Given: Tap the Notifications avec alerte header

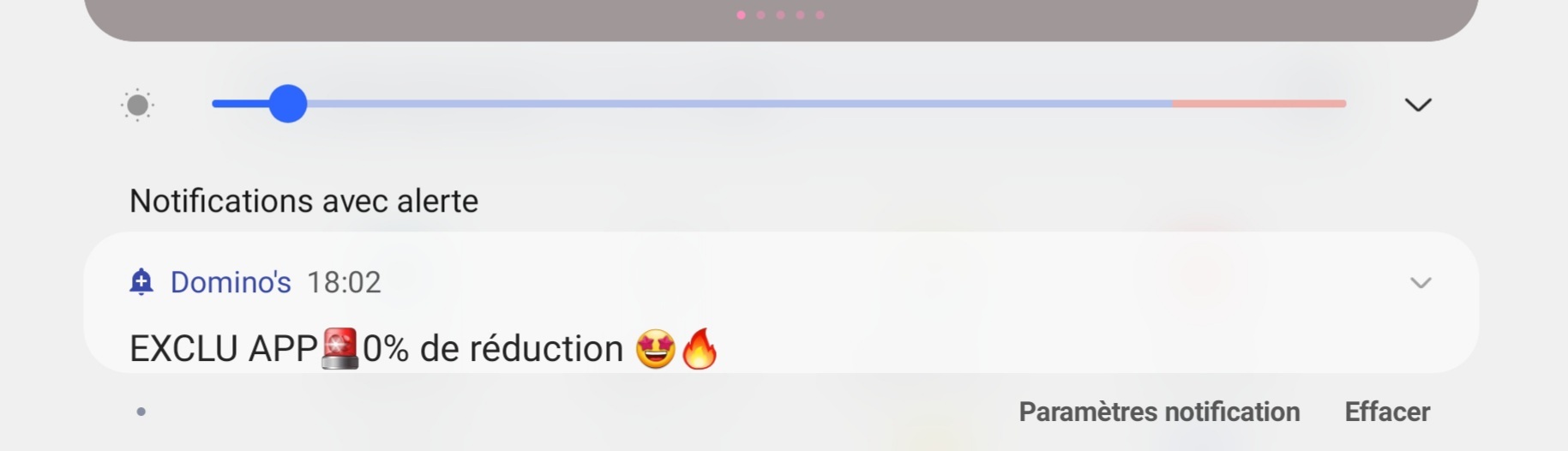Looking at the screenshot, I should [303, 201].
